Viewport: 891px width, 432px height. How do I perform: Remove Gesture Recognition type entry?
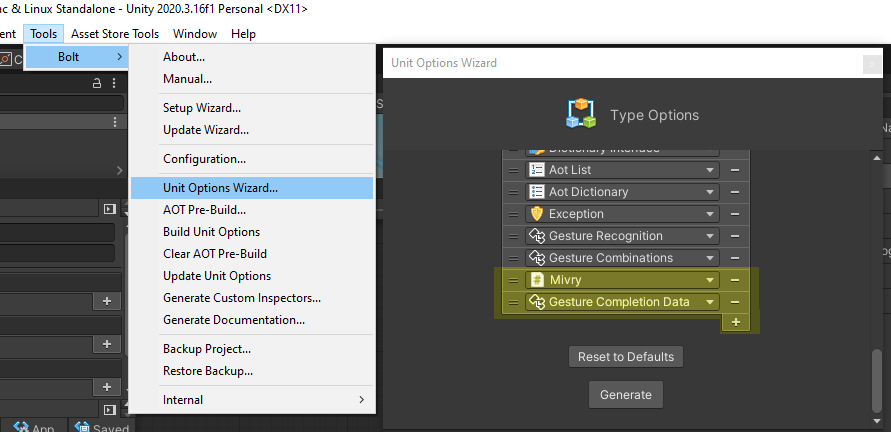(x=735, y=236)
